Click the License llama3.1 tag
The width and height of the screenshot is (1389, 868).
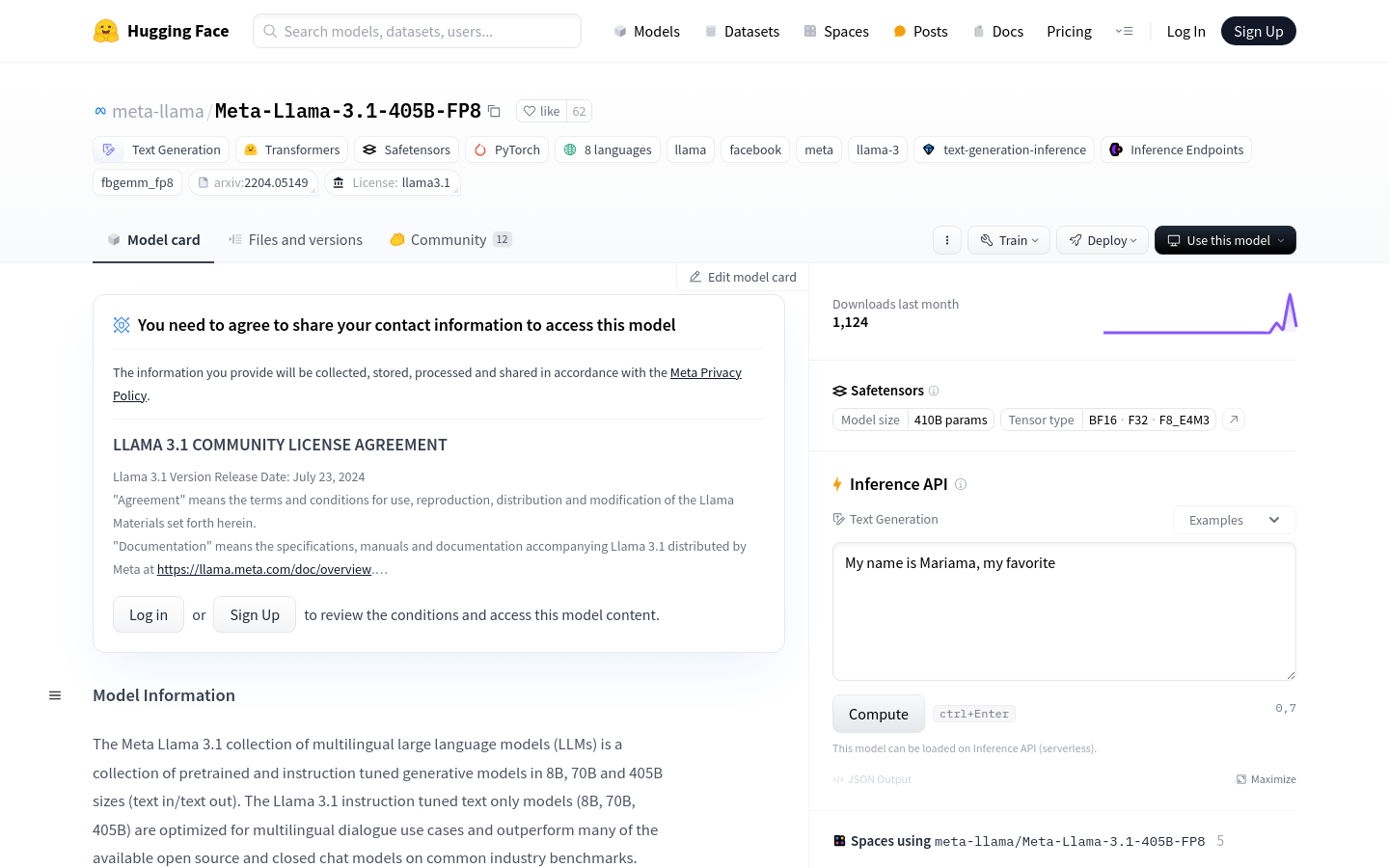coord(393,182)
